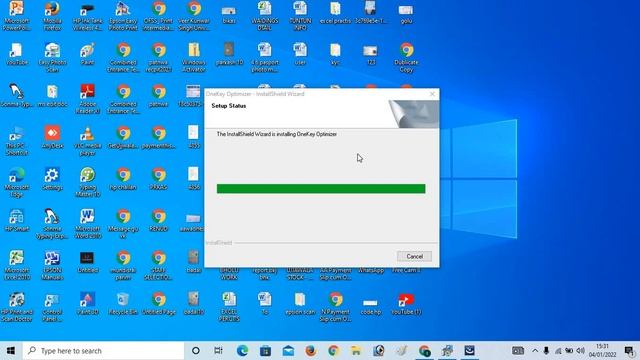The width and height of the screenshot is (640, 360).
Task: Launch Microsoft Edge from the taskbar
Action: click(x=242, y=351)
